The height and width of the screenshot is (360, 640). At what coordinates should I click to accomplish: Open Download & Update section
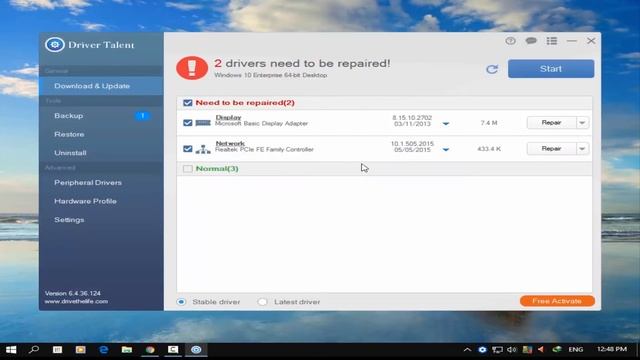101,86
